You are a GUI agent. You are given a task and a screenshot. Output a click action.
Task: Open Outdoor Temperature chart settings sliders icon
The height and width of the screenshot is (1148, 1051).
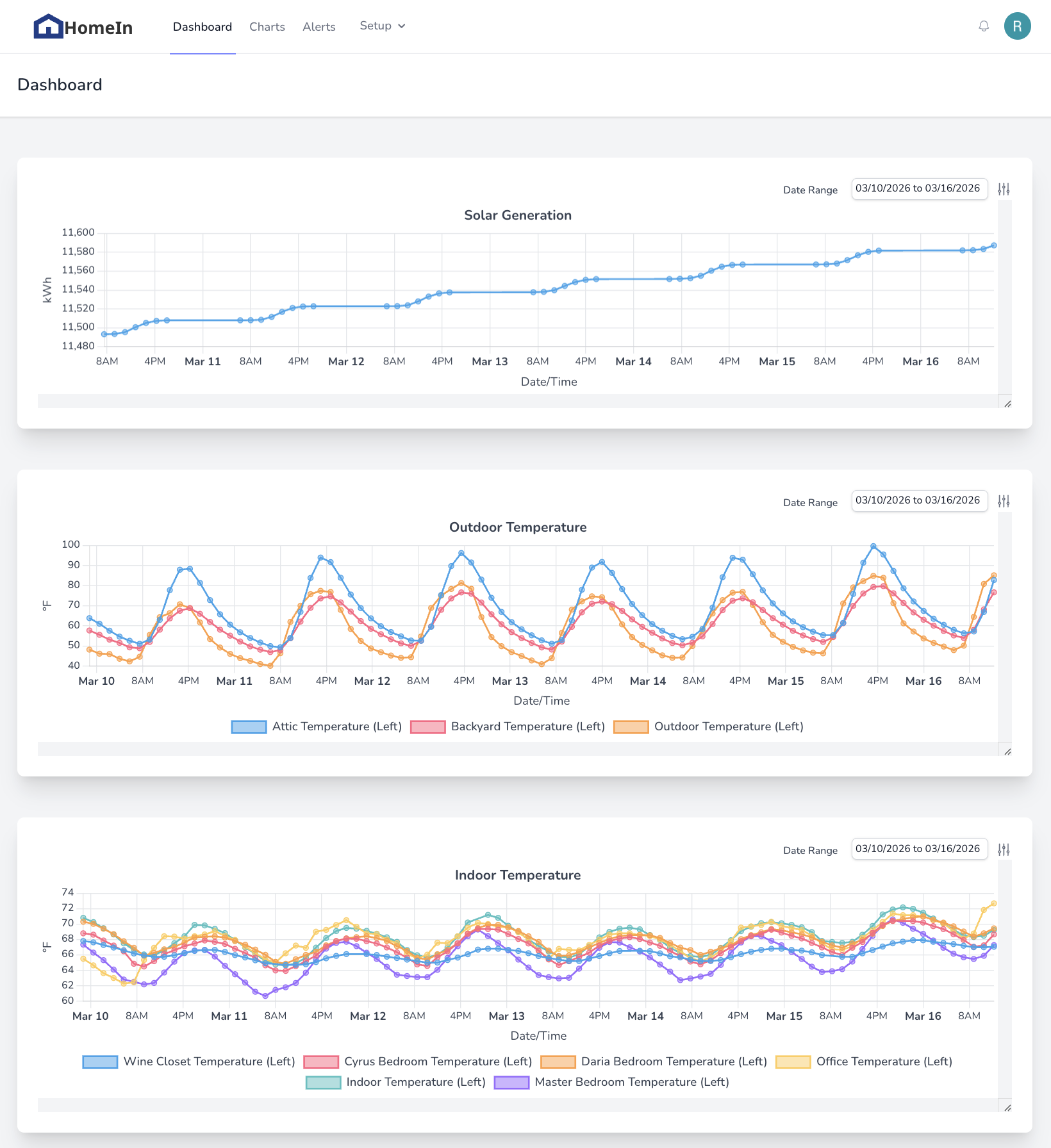pos(1004,502)
